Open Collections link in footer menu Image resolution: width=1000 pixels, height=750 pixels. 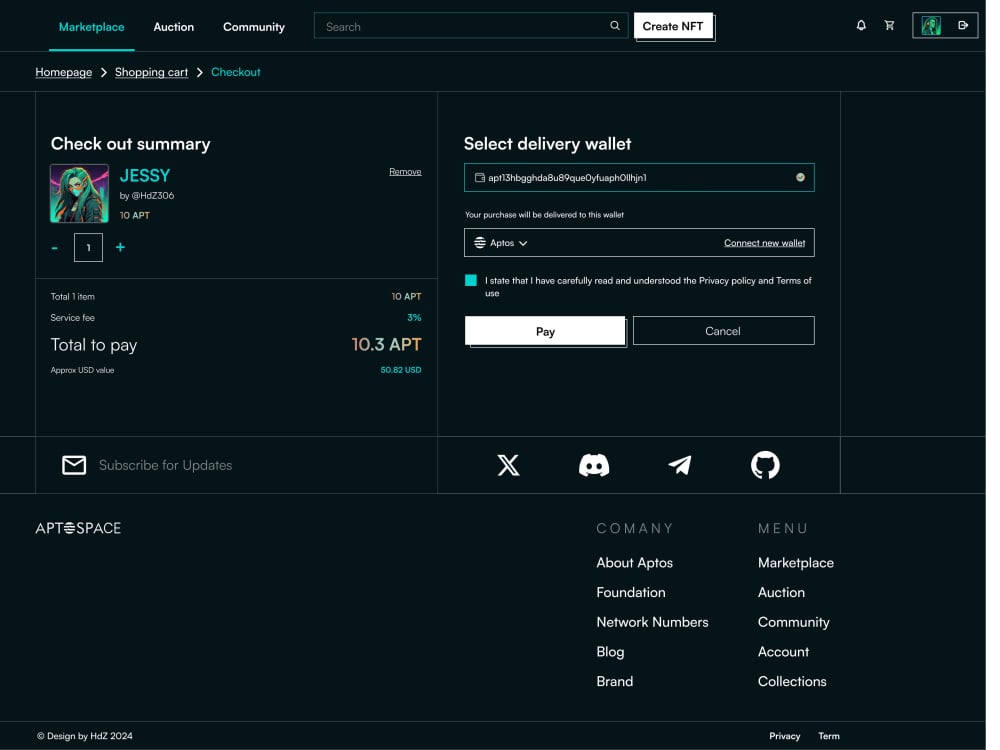792,682
